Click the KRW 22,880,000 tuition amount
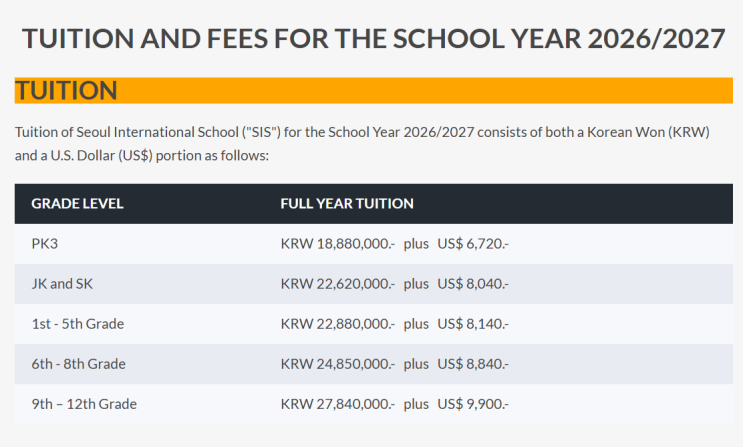 [338, 323]
